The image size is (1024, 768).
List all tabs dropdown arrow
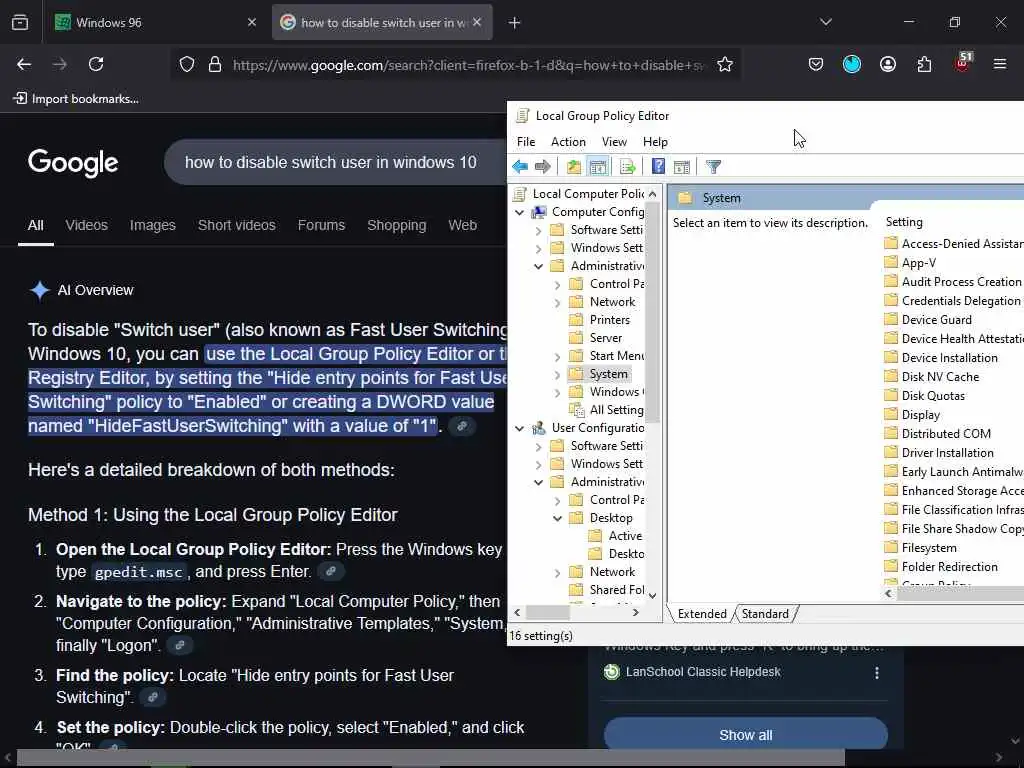(825, 22)
